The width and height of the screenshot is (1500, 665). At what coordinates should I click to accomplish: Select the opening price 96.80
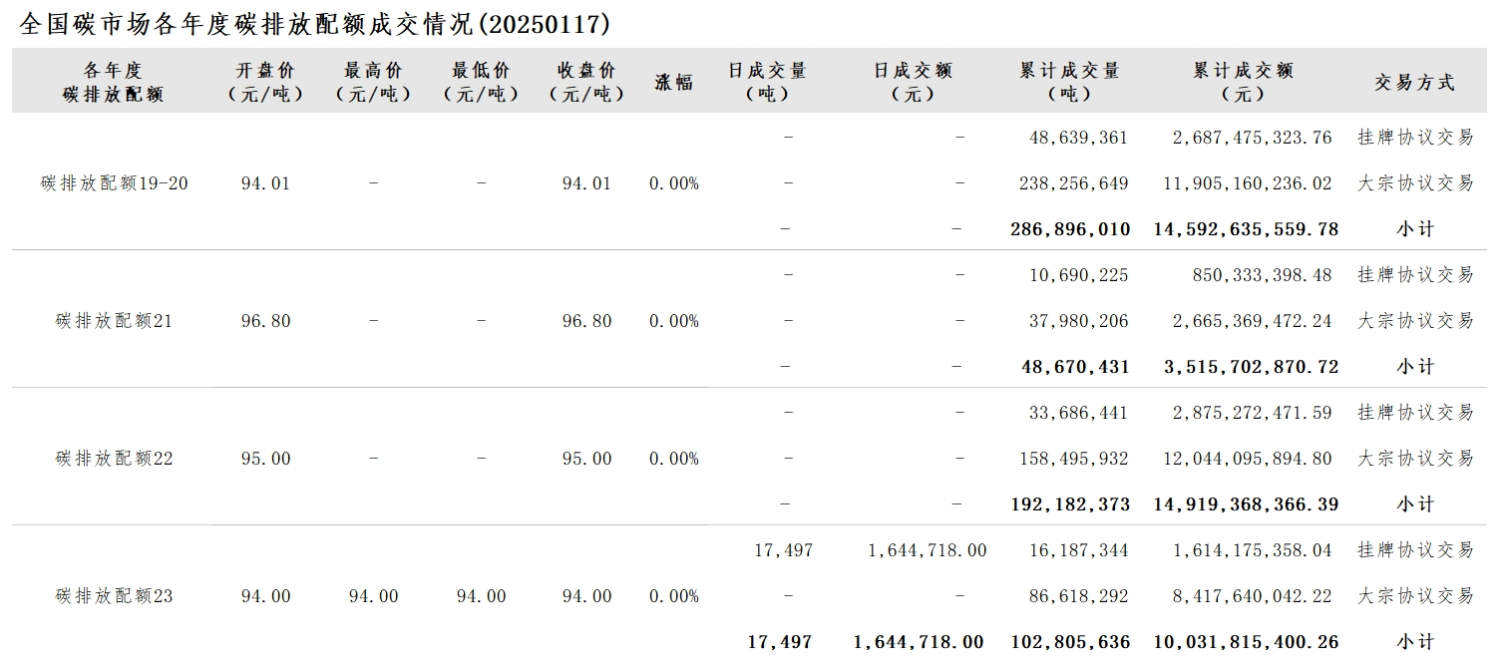point(266,321)
